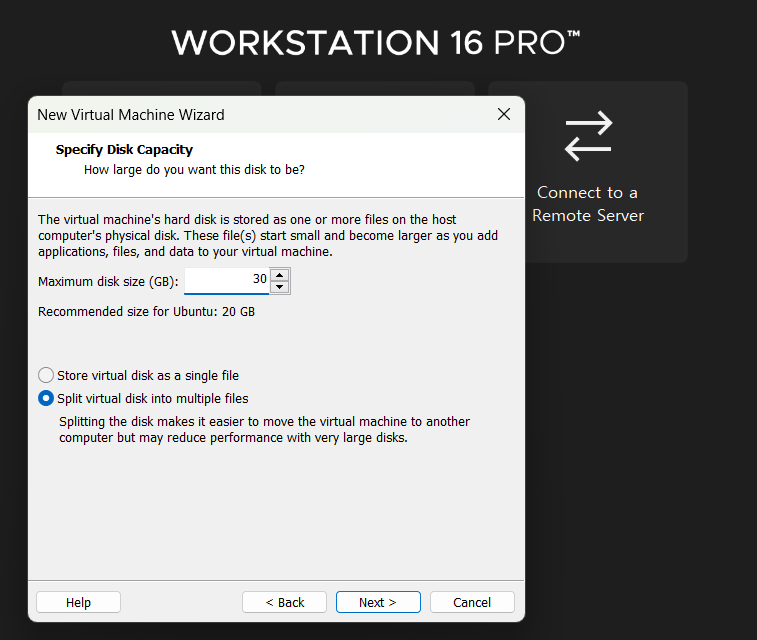Viewport: 757px width, 640px height.
Task: Open Connect to a Remote Server tile
Action: pos(588,172)
